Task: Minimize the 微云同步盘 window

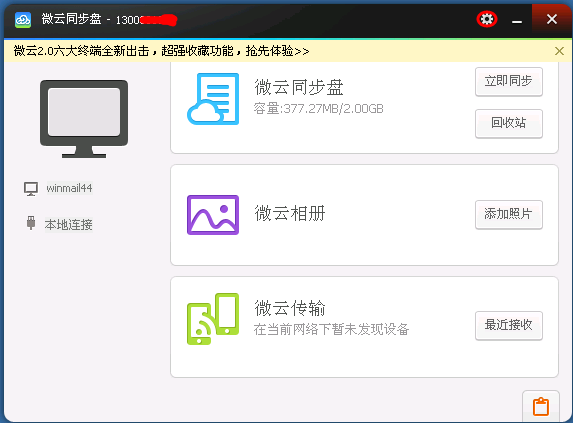Action: 517,22
